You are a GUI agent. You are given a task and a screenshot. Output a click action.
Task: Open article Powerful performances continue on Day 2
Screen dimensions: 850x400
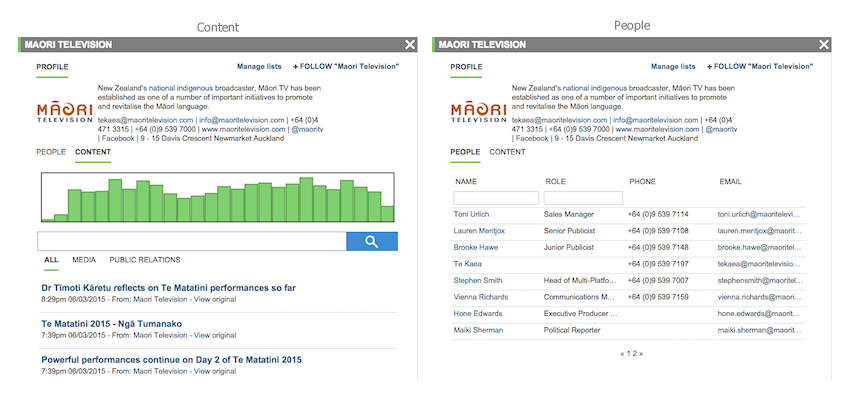(171, 360)
